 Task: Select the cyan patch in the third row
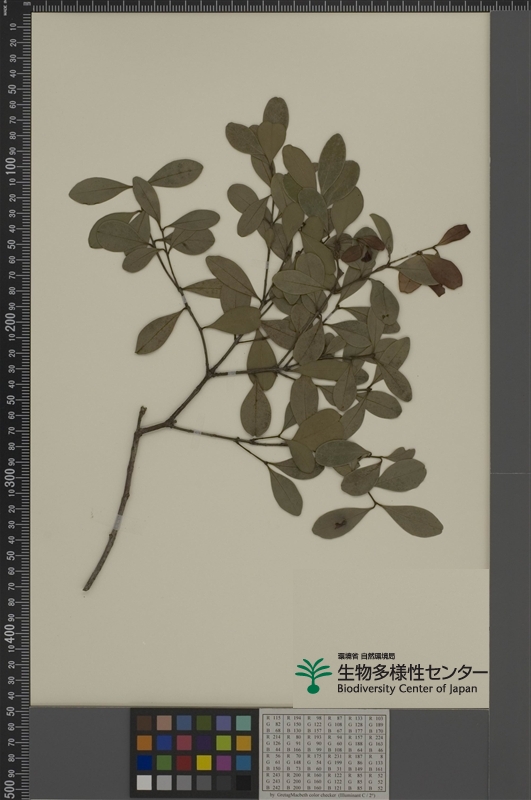(x=243, y=762)
